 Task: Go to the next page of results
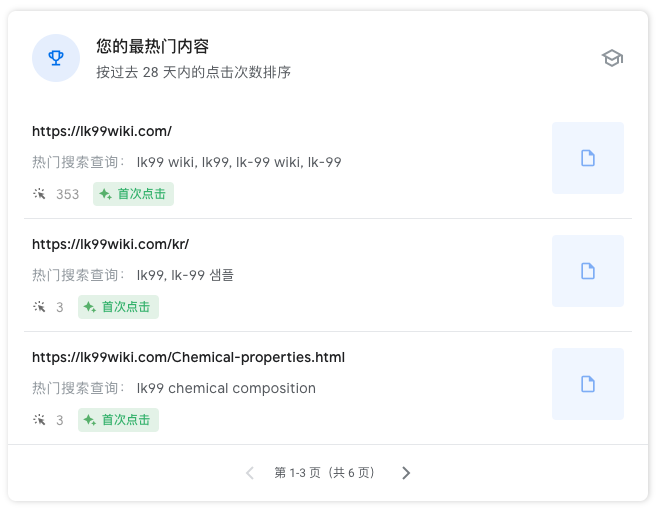(x=406, y=473)
